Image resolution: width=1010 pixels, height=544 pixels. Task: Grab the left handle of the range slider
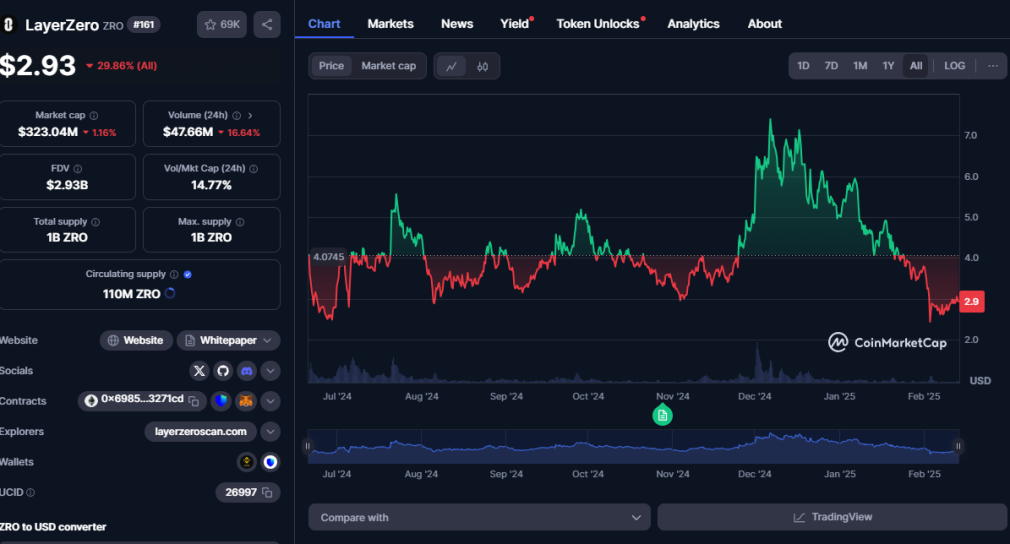[x=308, y=446]
